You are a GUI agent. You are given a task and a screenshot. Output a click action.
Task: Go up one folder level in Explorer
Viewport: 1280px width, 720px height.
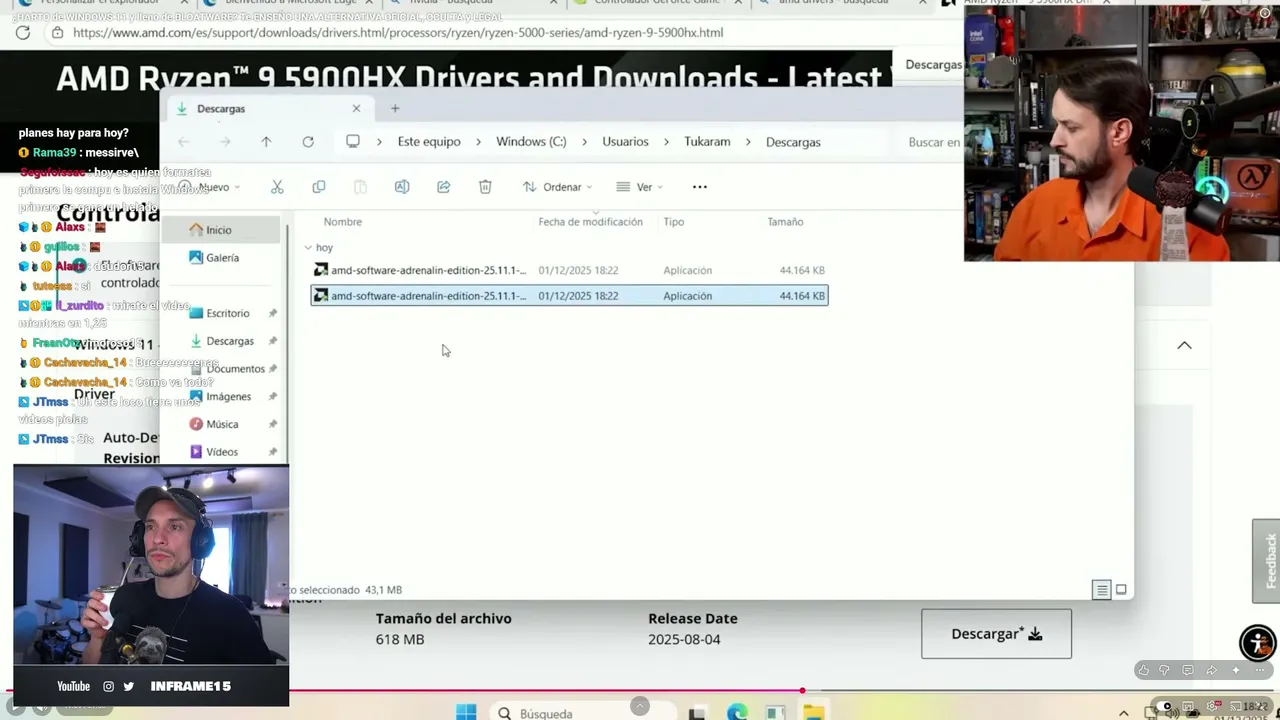tap(266, 142)
